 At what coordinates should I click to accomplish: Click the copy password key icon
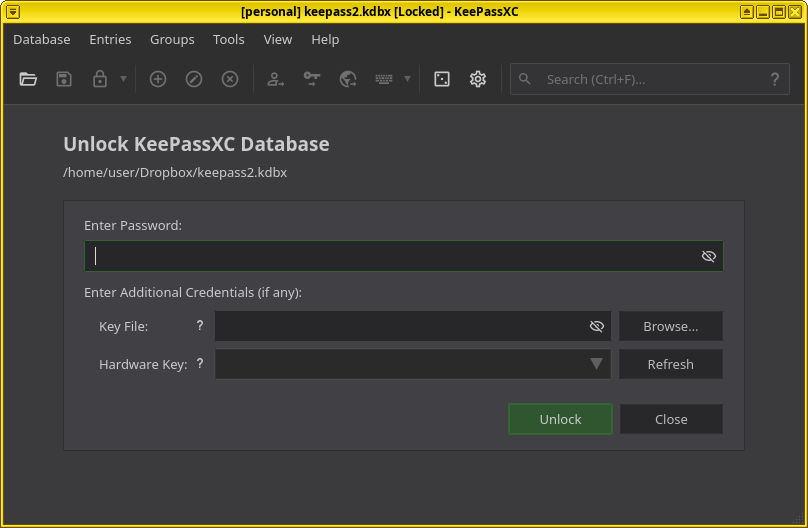pos(312,79)
